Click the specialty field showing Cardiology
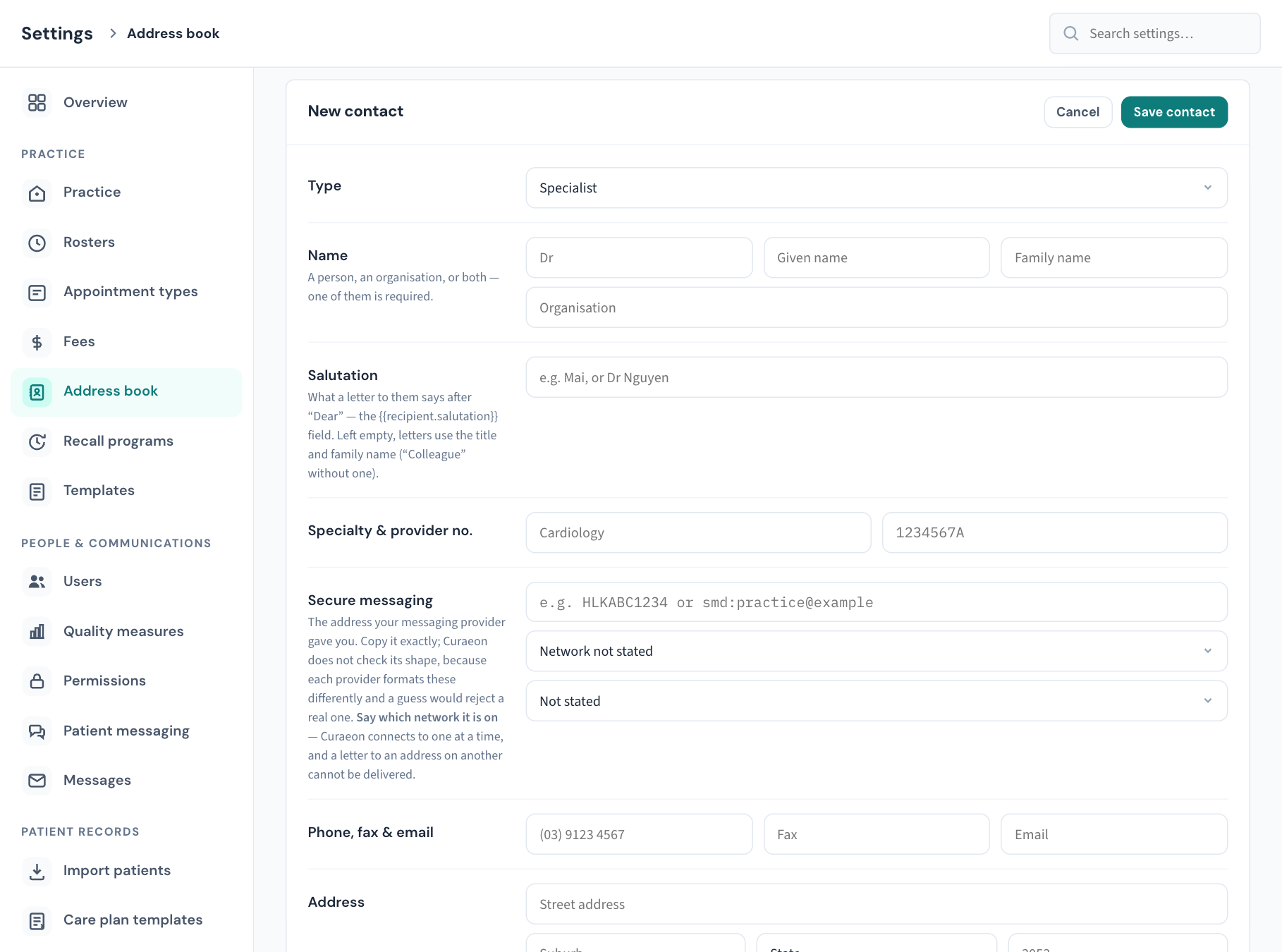The height and width of the screenshot is (952, 1282). (x=698, y=532)
